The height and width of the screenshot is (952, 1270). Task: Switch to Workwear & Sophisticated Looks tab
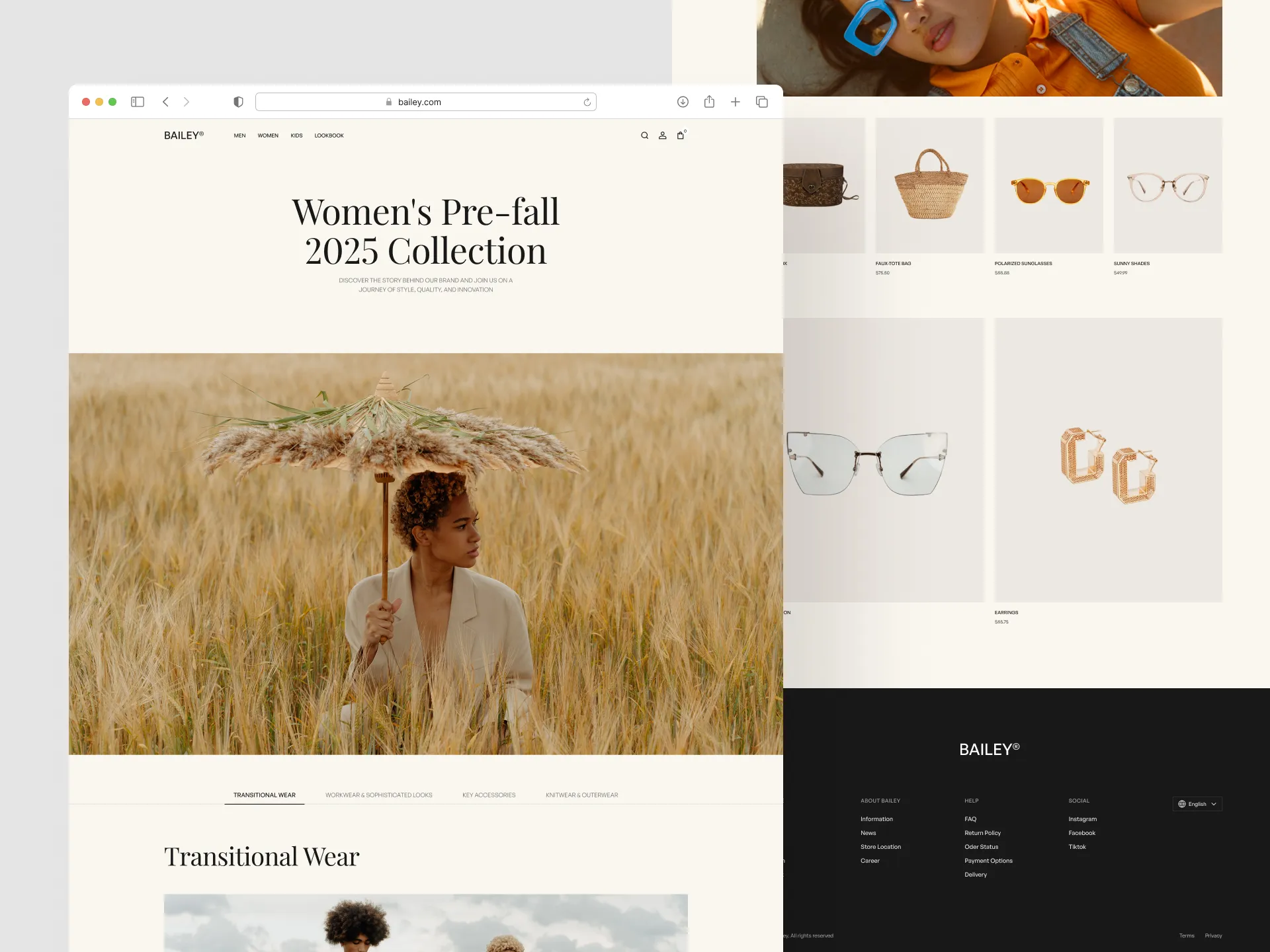pyautogui.click(x=379, y=795)
